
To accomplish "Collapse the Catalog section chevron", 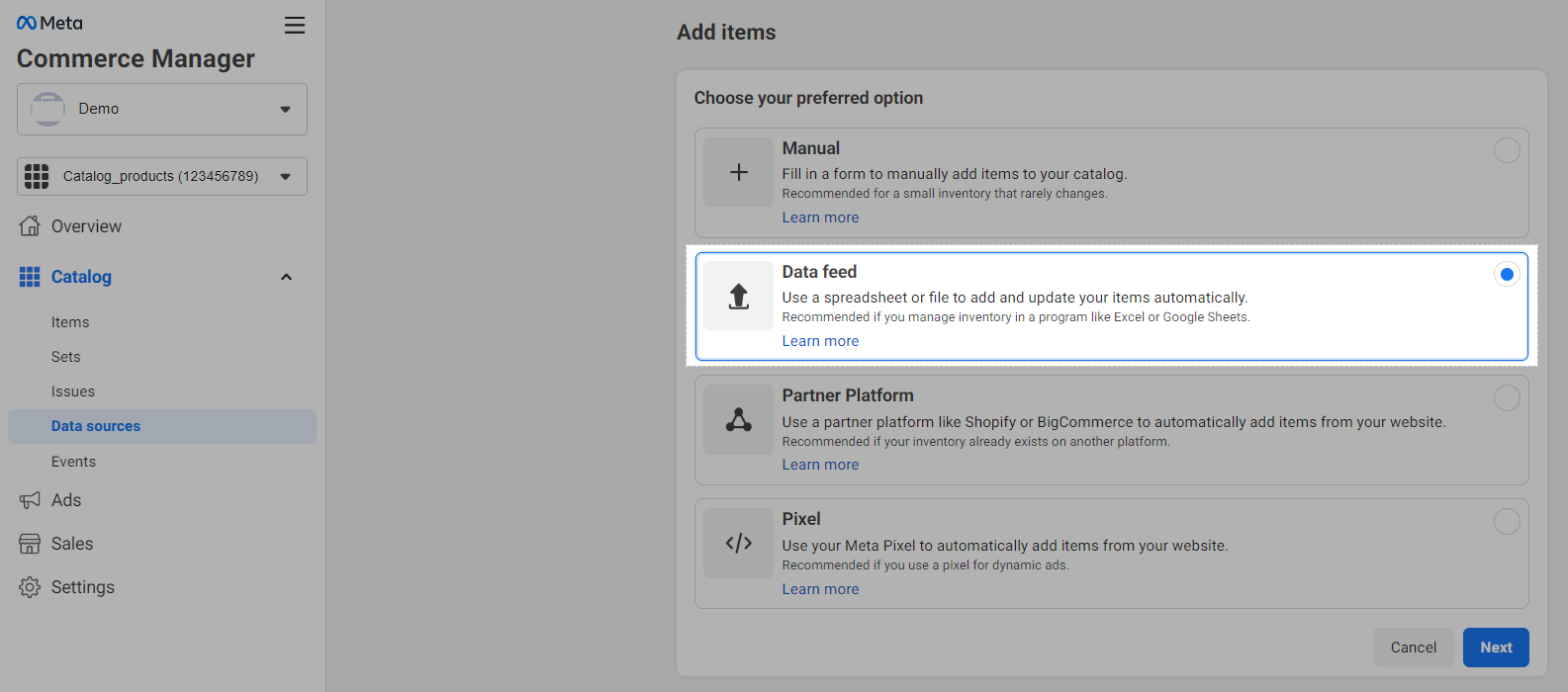I will click(286, 277).
